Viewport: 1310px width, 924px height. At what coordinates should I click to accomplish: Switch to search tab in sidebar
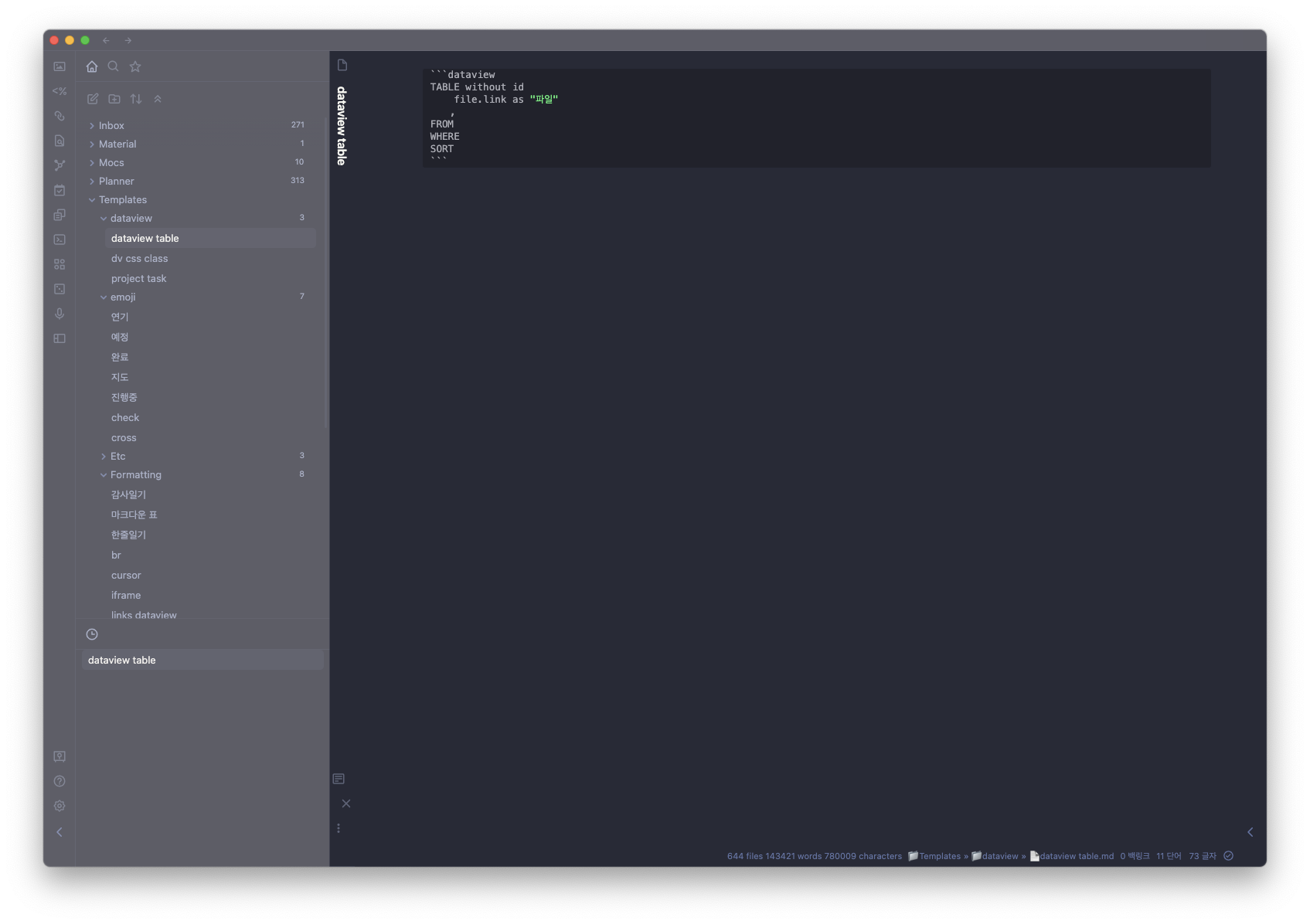[114, 66]
